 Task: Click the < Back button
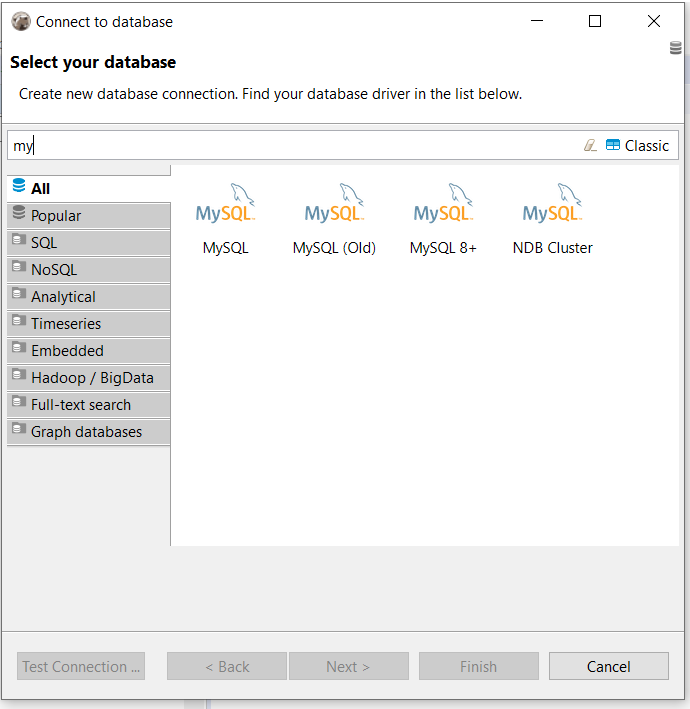[x=227, y=666]
